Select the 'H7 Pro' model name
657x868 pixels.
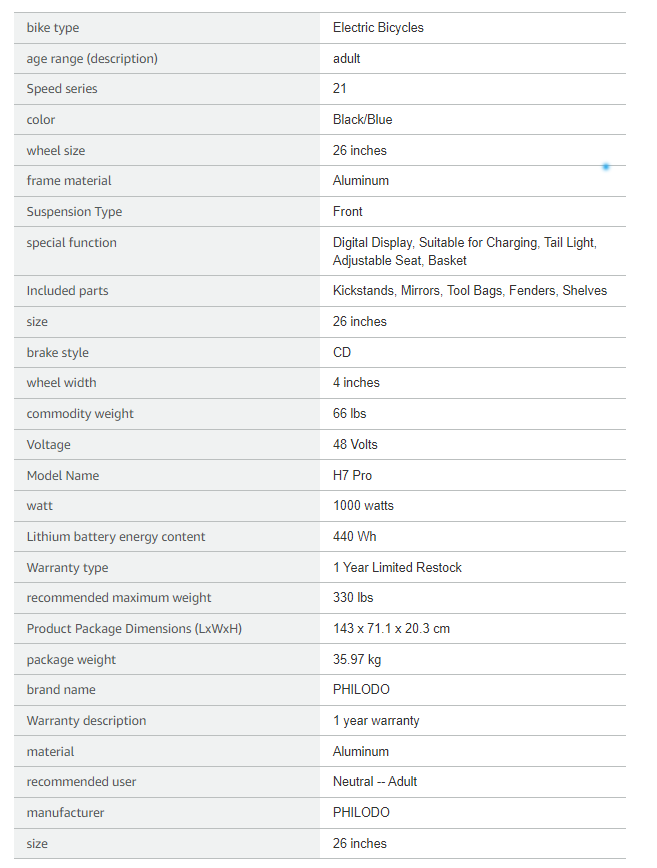(x=352, y=476)
